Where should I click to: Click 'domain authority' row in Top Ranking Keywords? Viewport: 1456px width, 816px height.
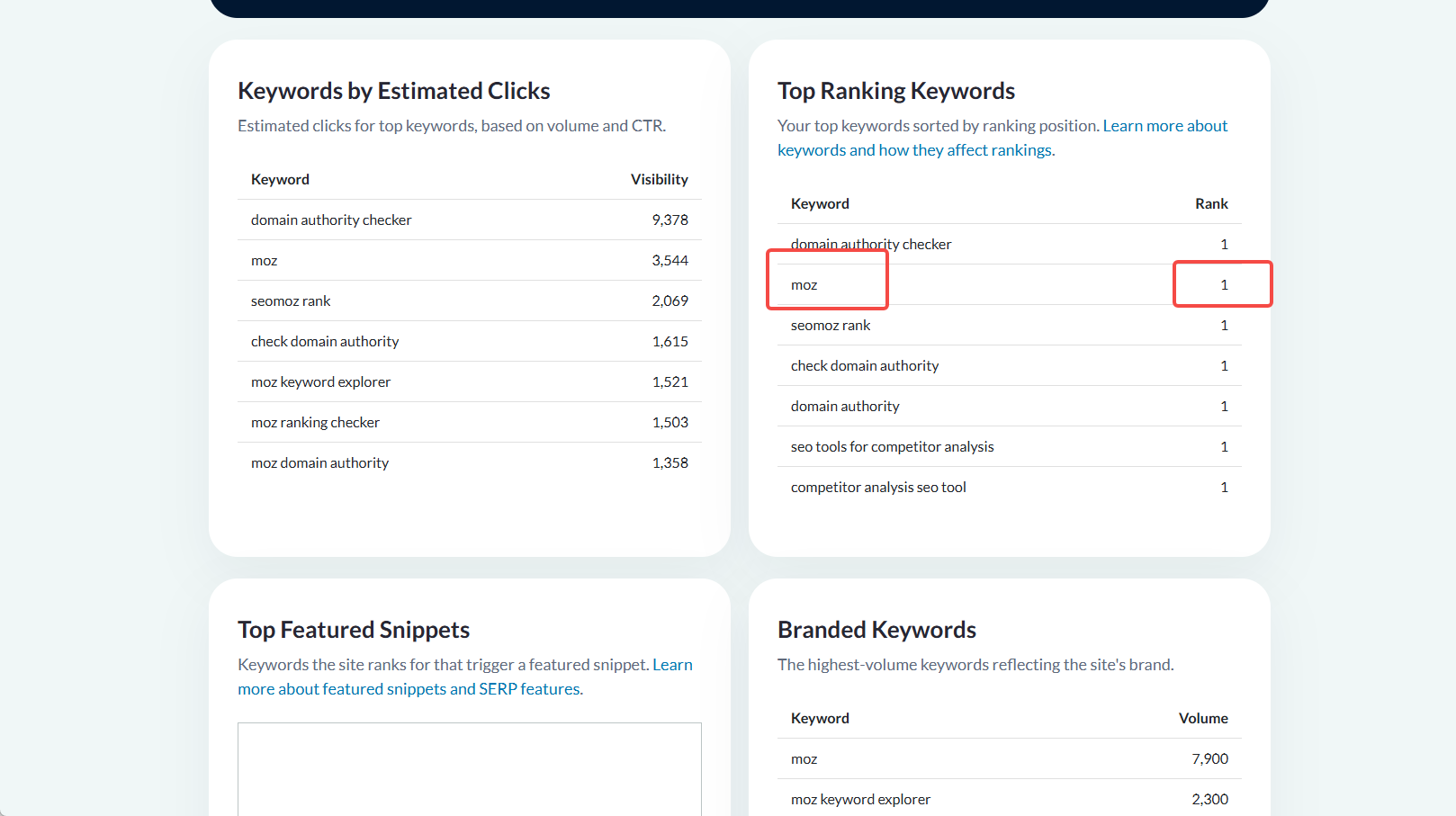[x=845, y=407]
